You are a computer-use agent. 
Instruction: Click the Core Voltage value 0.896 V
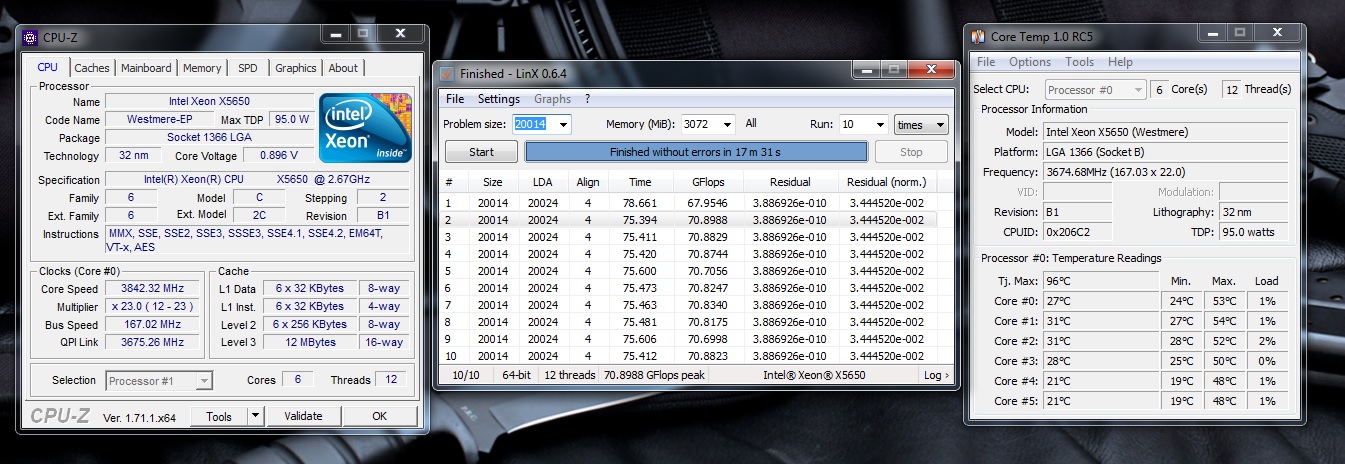point(271,156)
